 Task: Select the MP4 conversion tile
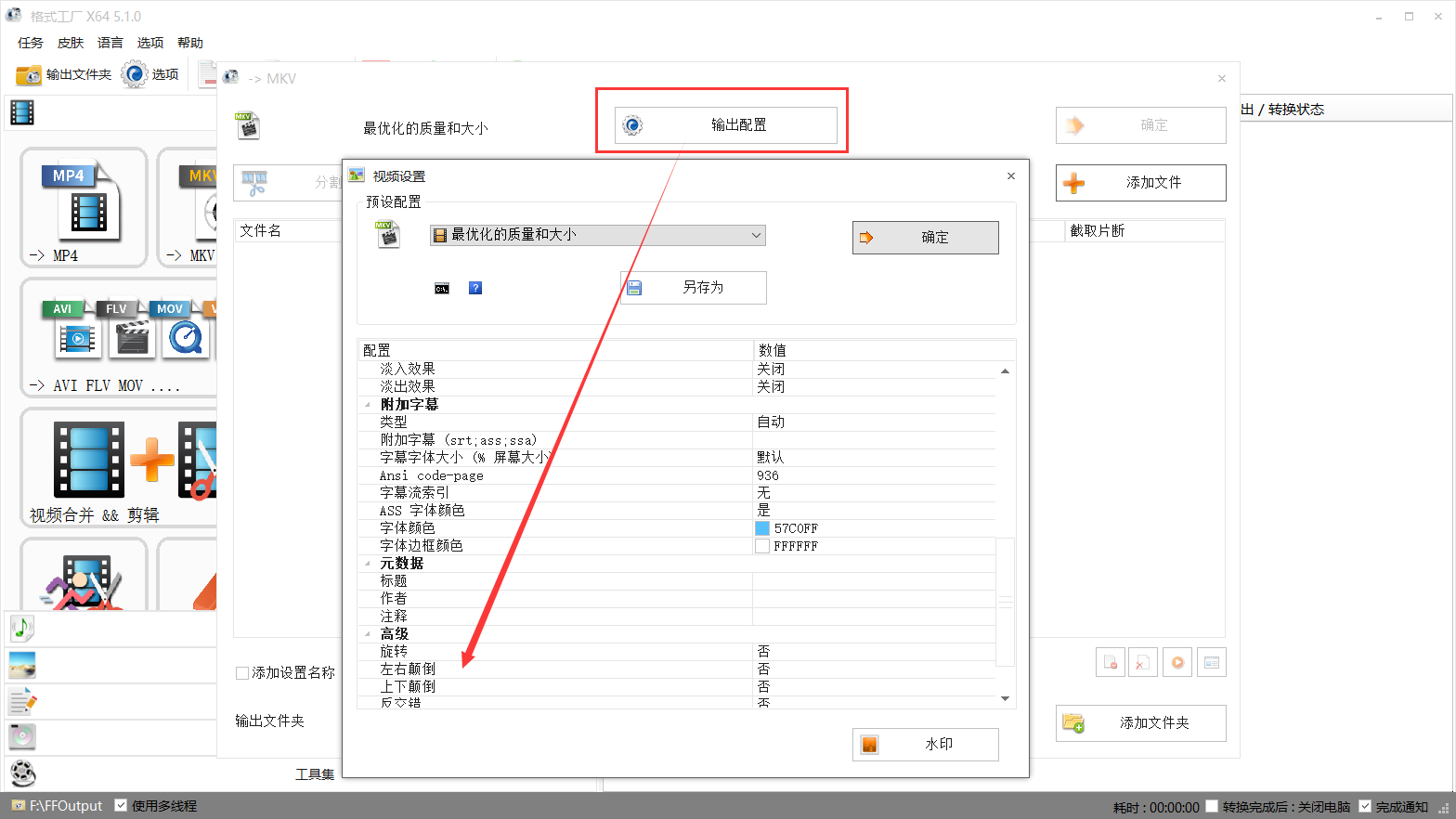click(84, 207)
